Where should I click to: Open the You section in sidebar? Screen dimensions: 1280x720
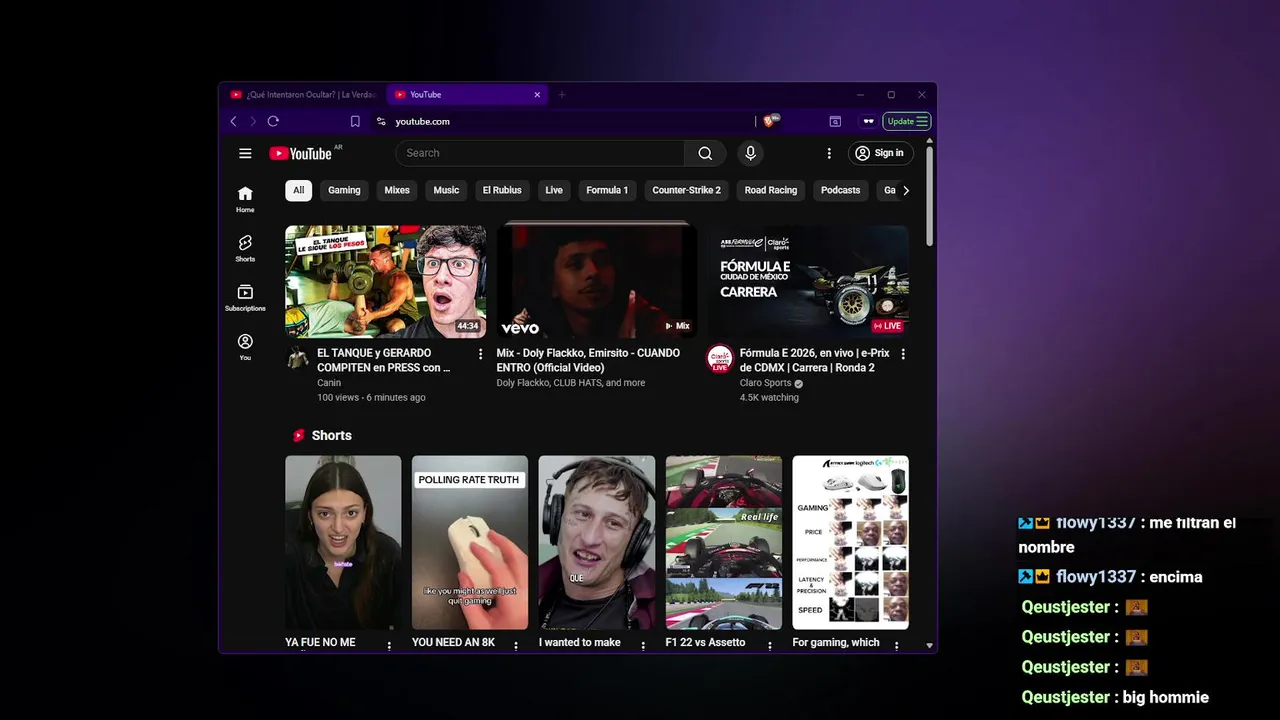click(x=245, y=347)
